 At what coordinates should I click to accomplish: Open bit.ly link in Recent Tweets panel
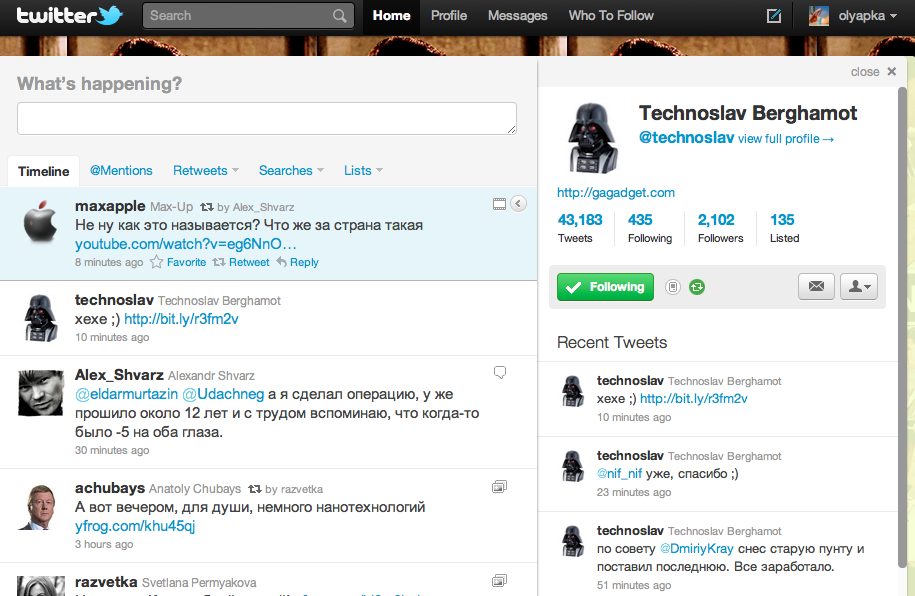[694, 399]
